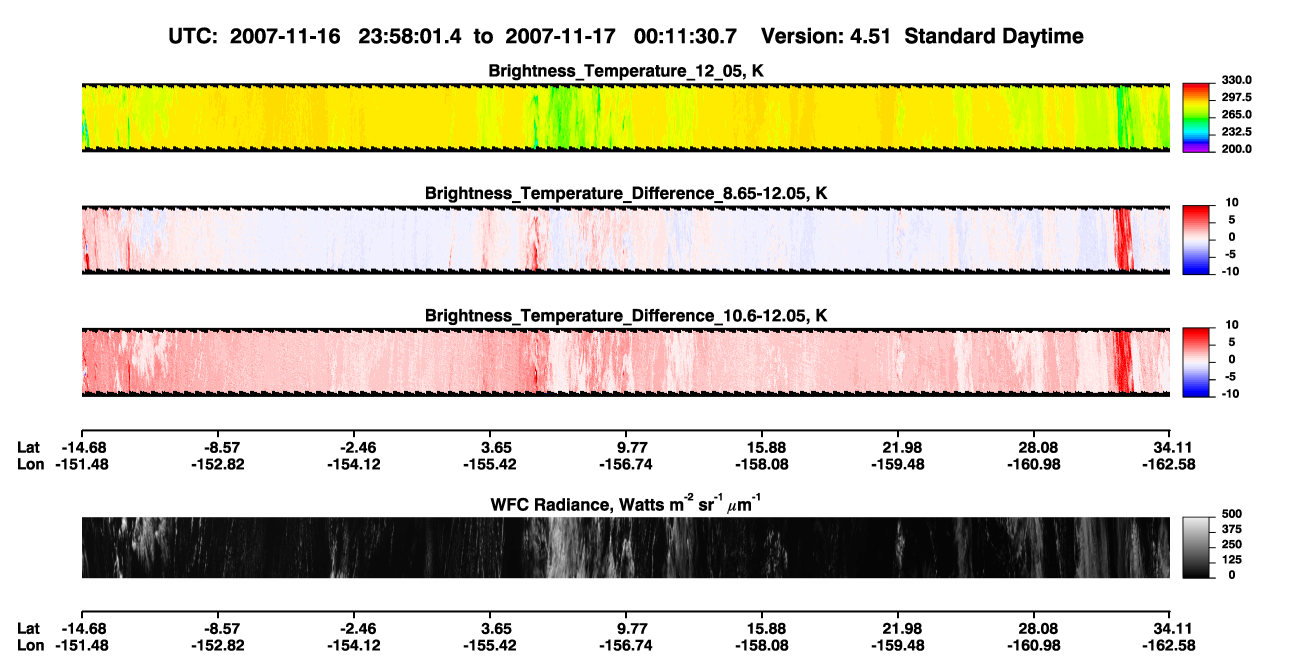The image size is (1300, 667).
Task: Click longitude -155.42 on the upper axis
Action: click(x=490, y=464)
